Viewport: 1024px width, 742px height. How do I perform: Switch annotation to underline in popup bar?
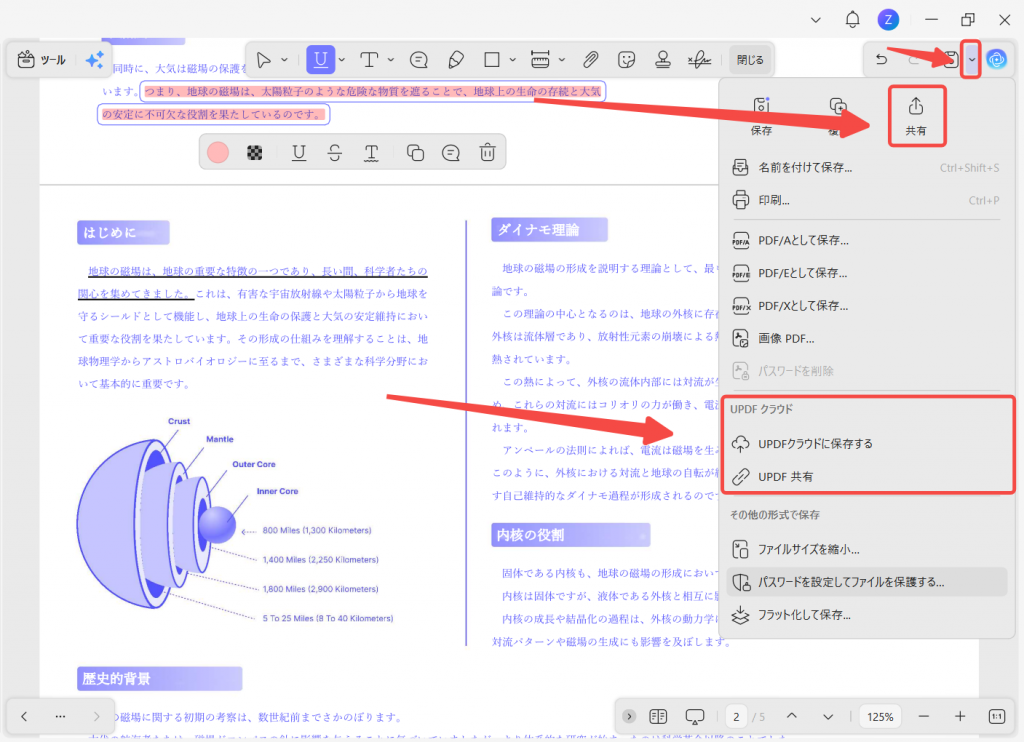pos(298,153)
